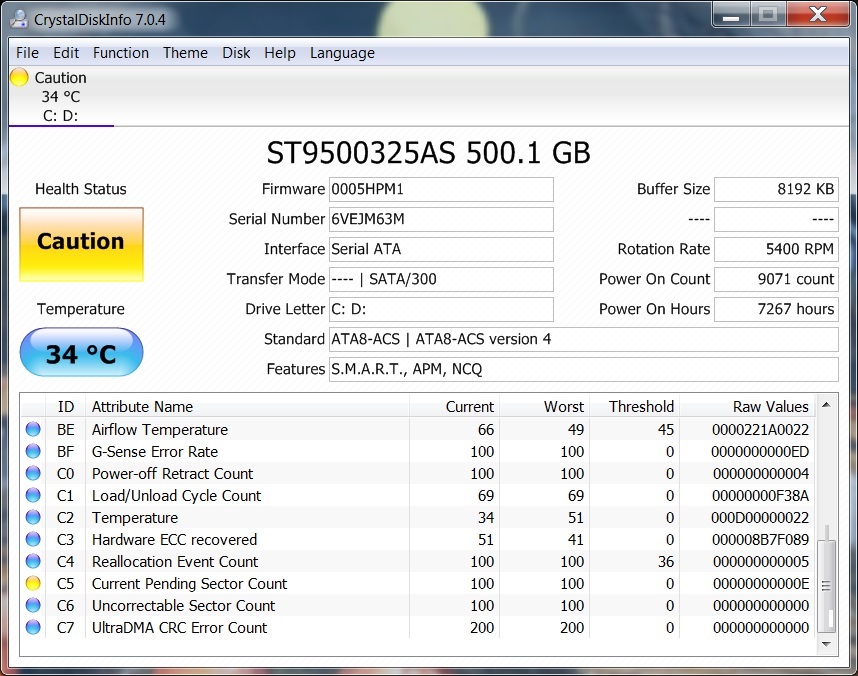858x676 pixels.
Task: Open the File menu
Action: (27, 53)
